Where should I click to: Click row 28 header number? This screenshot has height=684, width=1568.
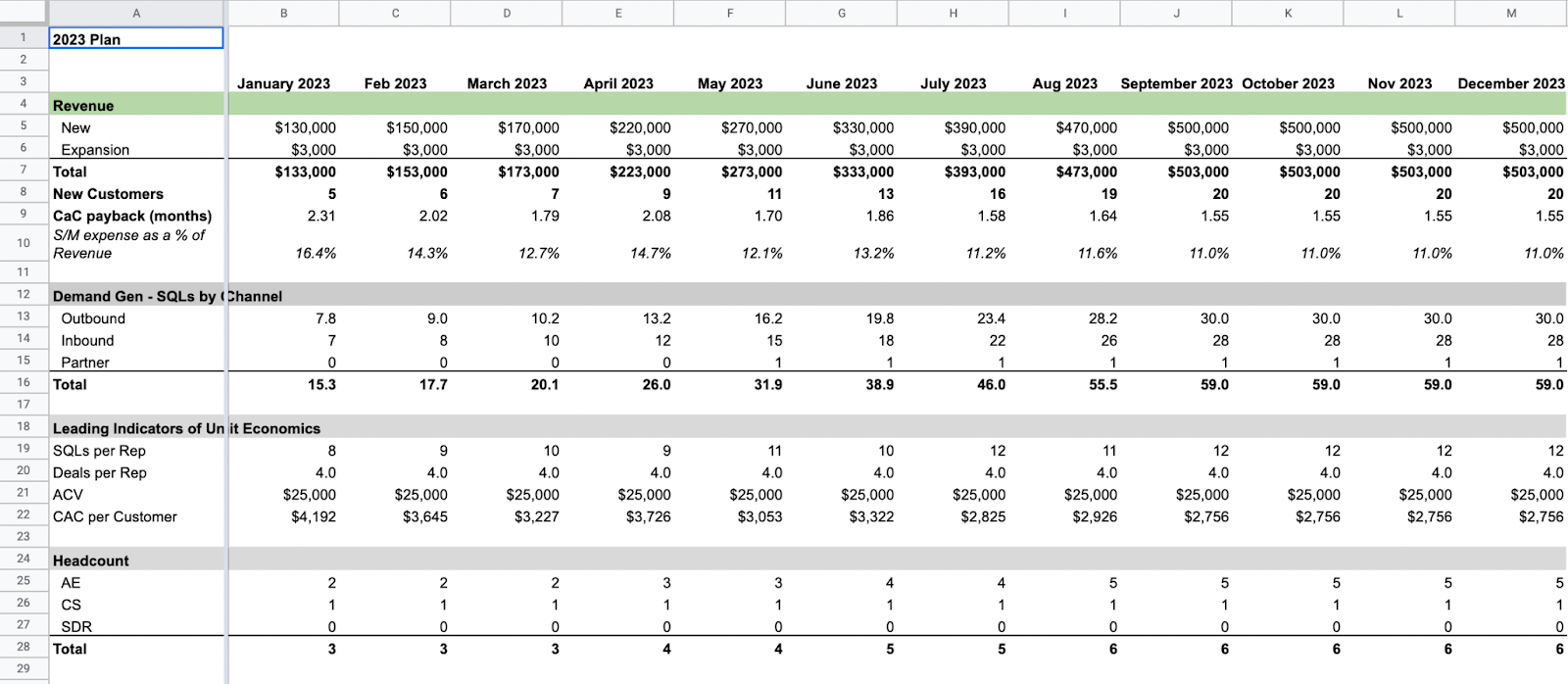24,647
